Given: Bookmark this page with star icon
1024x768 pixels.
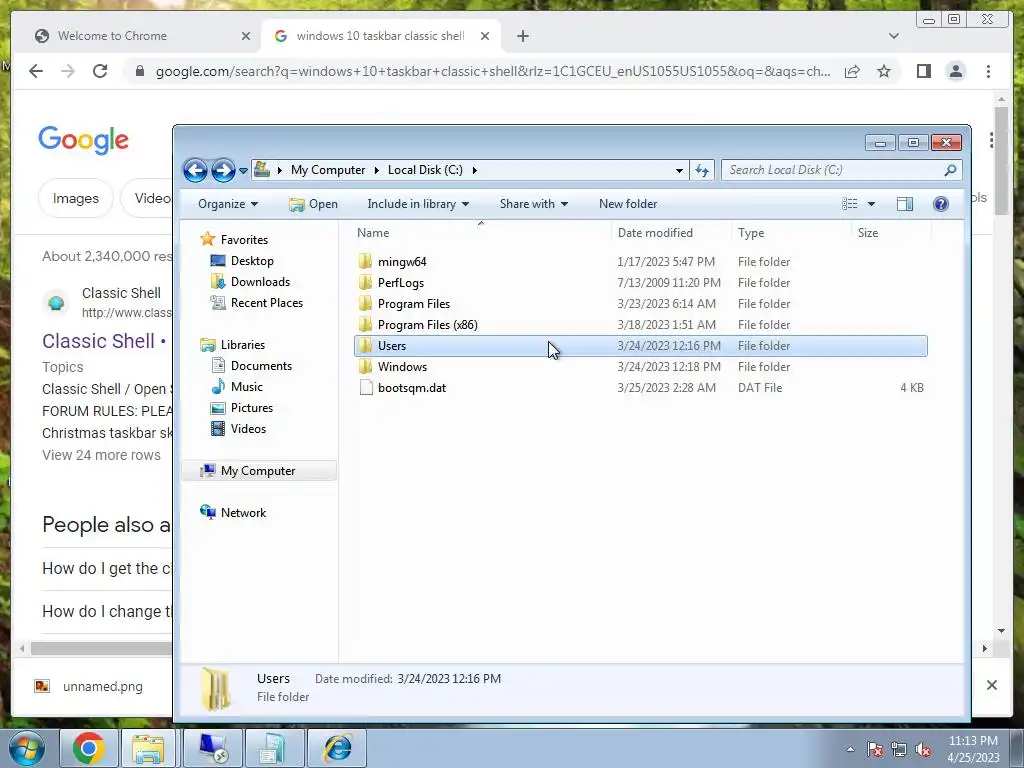Looking at the screenshot, I should point(884,71).
